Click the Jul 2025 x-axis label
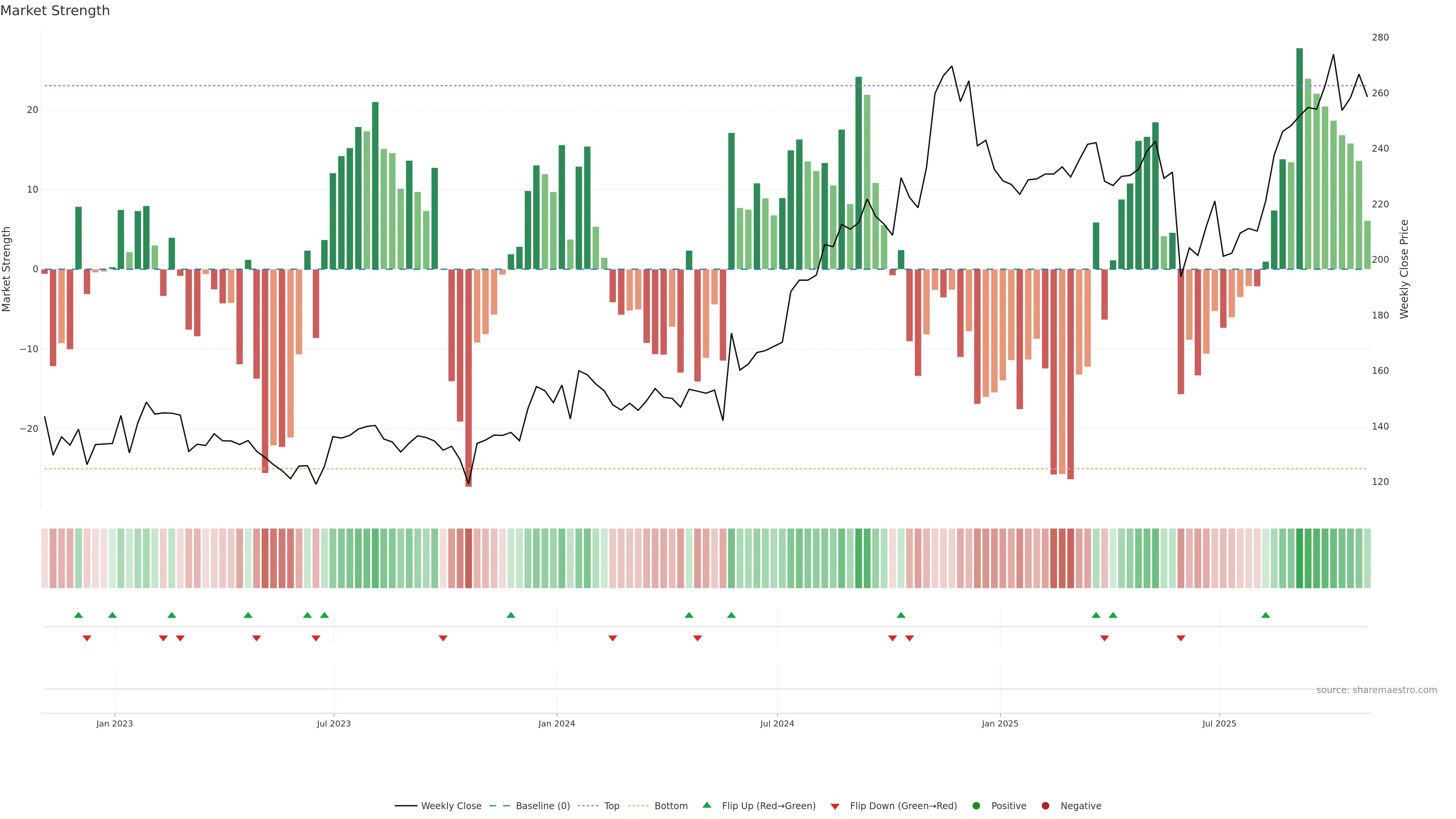The image size is (1456, 819). 1219,723
